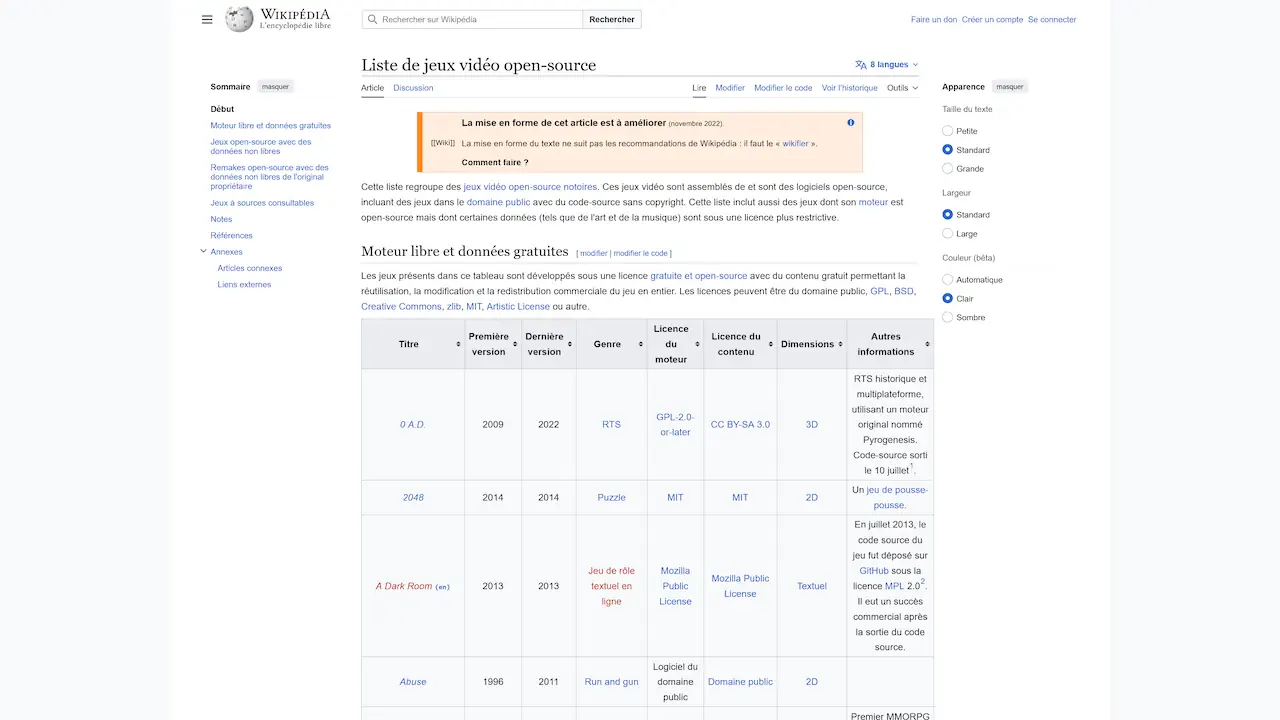Viewport: 1280px width, 720px height.
Task: Sort the table by Dimensions
Action: (839, 344)
